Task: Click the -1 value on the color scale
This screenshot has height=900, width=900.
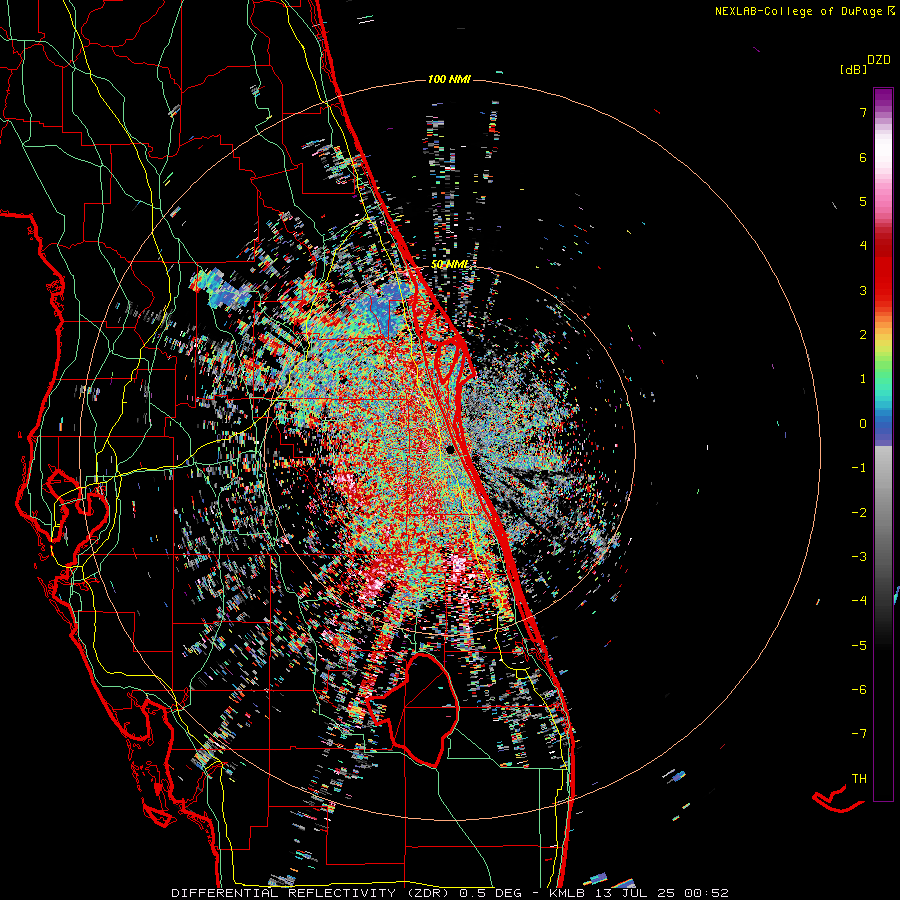Action: pos(859,468)
